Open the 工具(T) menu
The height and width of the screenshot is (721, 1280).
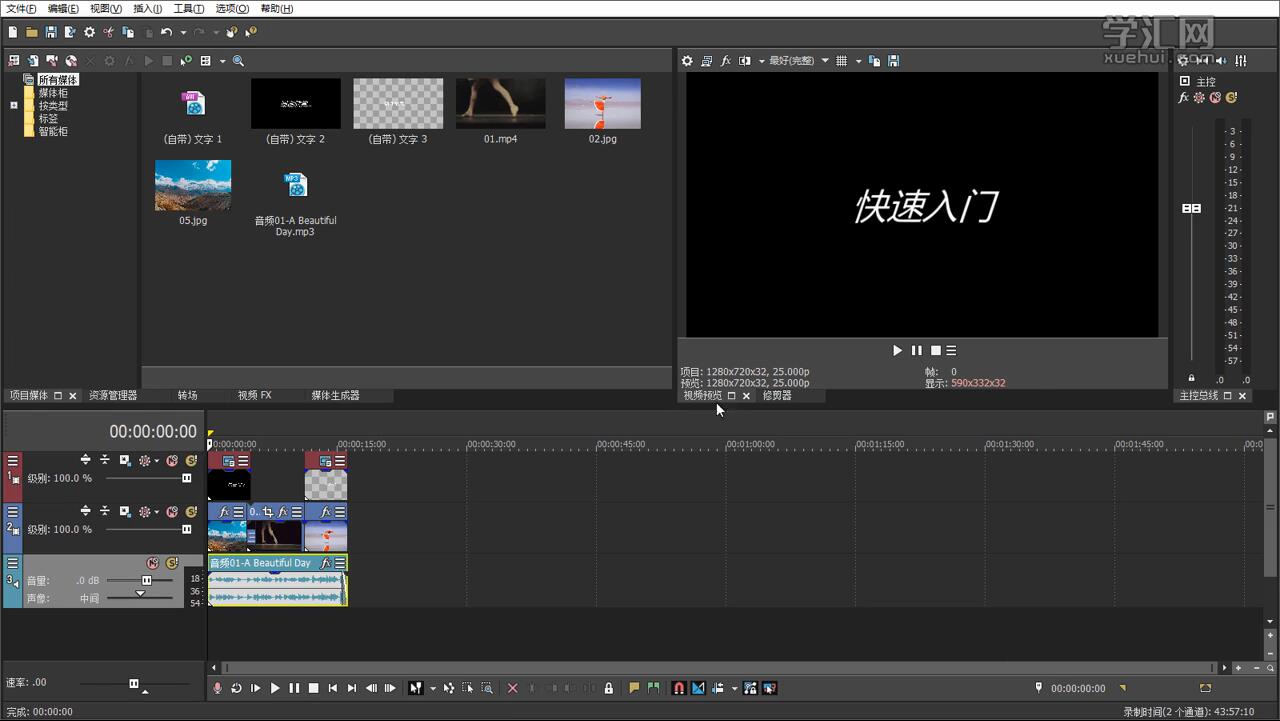[x=189, y=8]
